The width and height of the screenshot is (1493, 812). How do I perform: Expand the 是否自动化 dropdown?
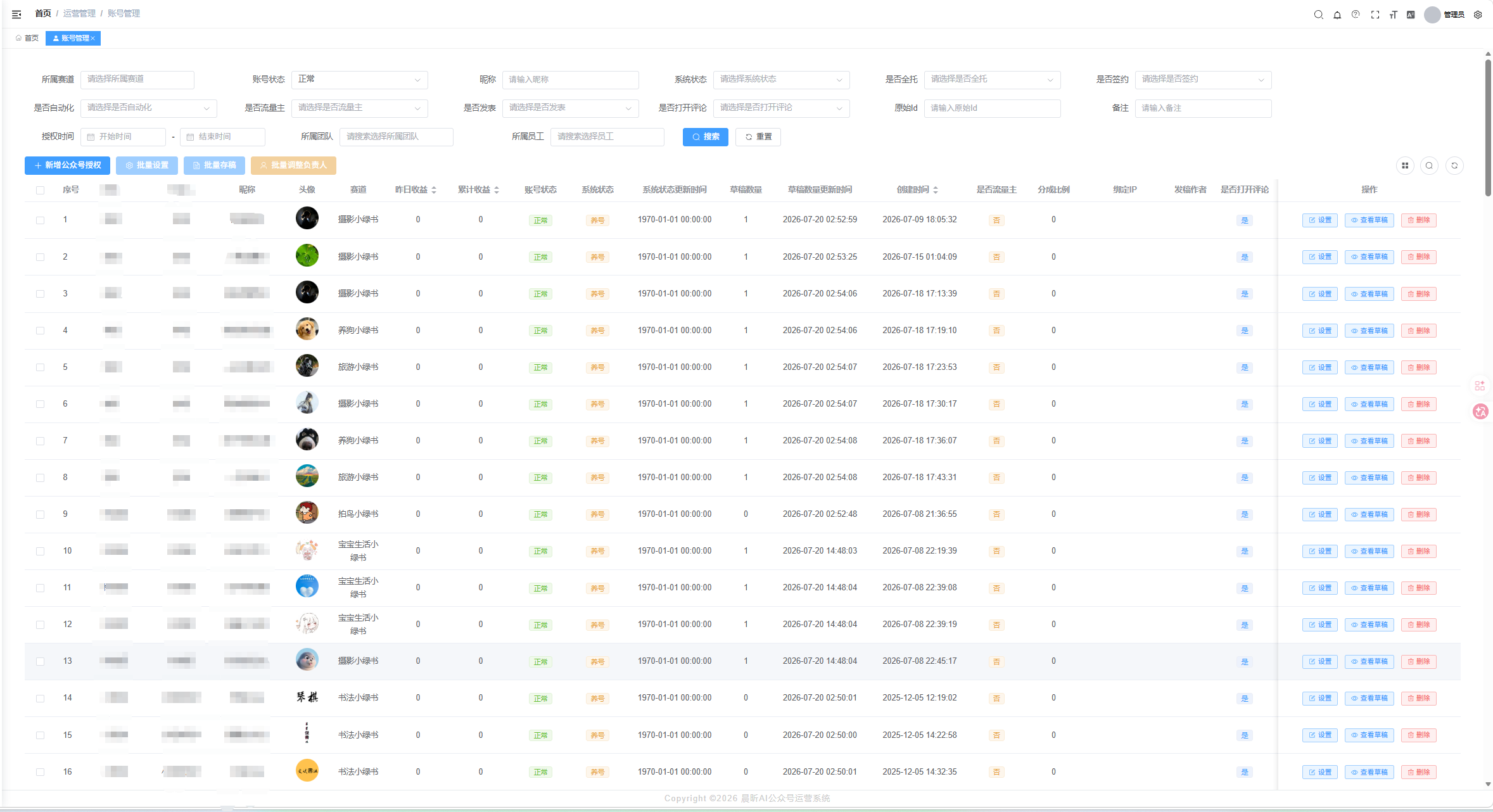pyautogui.click(x=149, y=108)
